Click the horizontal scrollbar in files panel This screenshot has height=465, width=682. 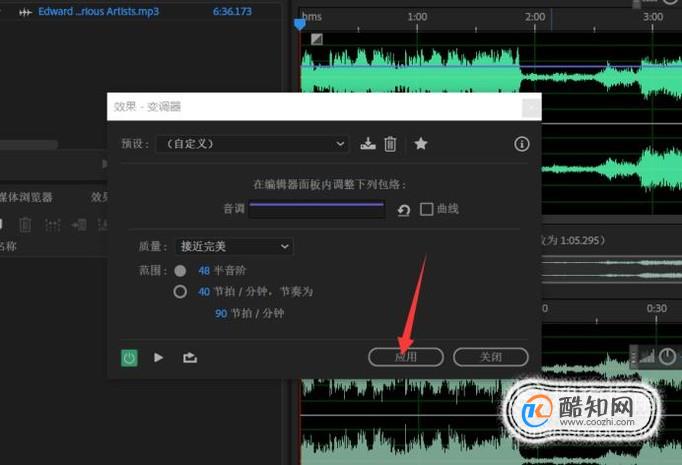[x=29, y=144]
